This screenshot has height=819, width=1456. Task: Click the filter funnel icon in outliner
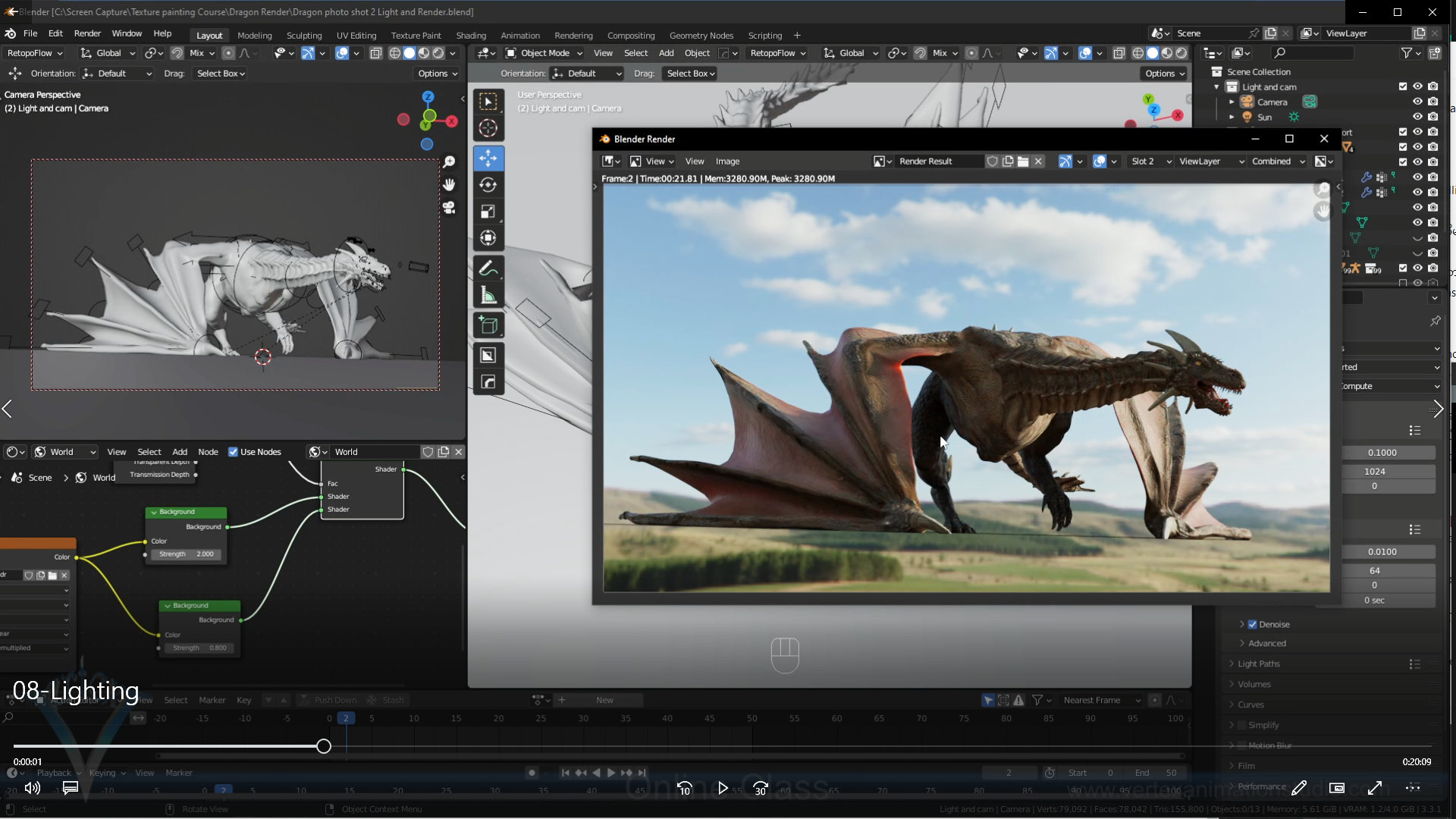click(1407, 53)
